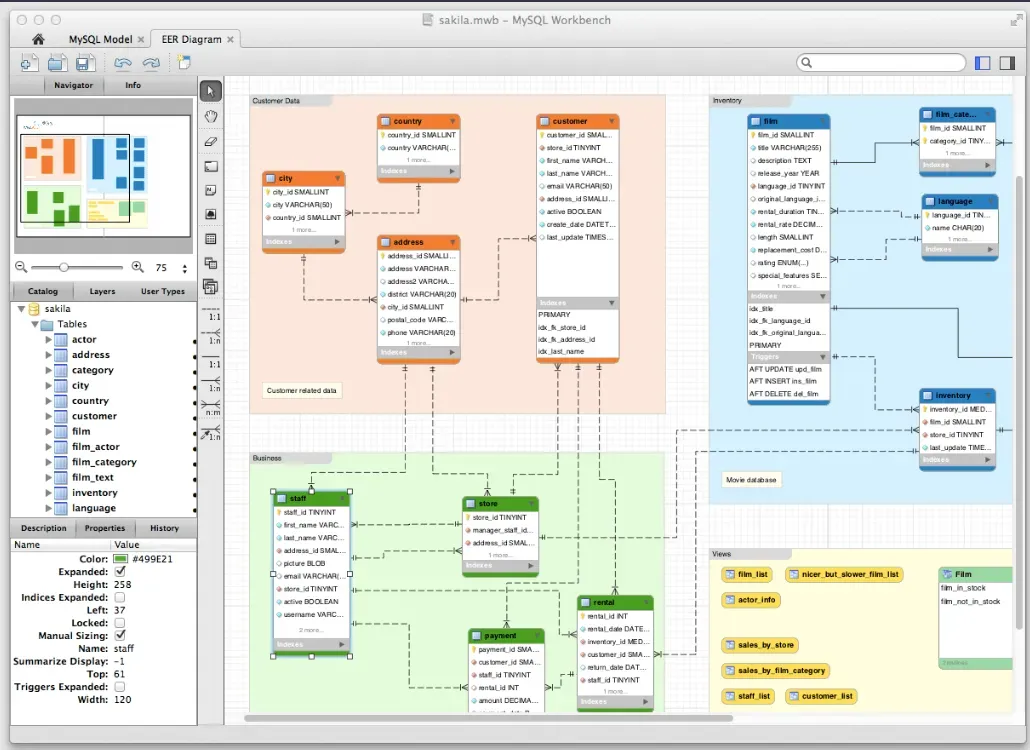This screenshot has width=1030, height=750.
Task: Choose the place image tool
Action: (210, 214)
